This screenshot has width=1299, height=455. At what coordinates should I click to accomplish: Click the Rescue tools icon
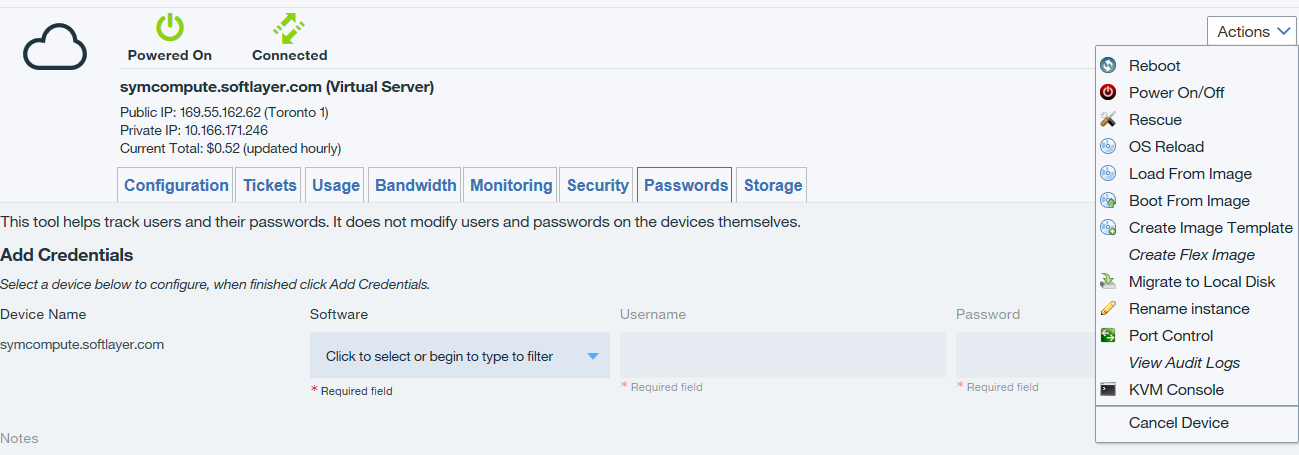[x=1108, y=119]
